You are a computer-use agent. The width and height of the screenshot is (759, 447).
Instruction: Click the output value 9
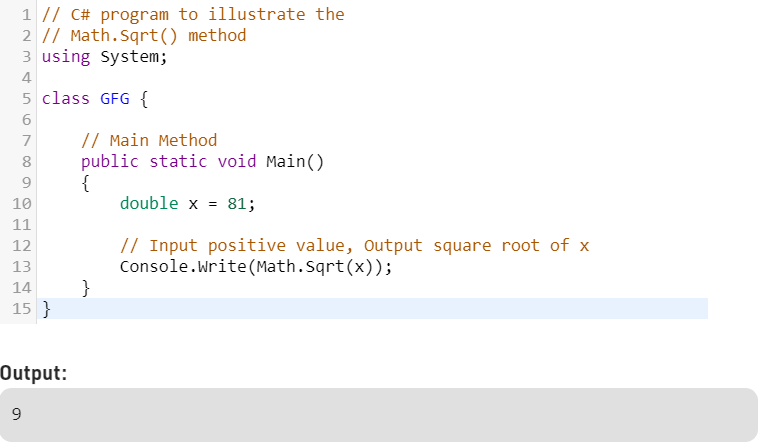(x=17, y=413)
